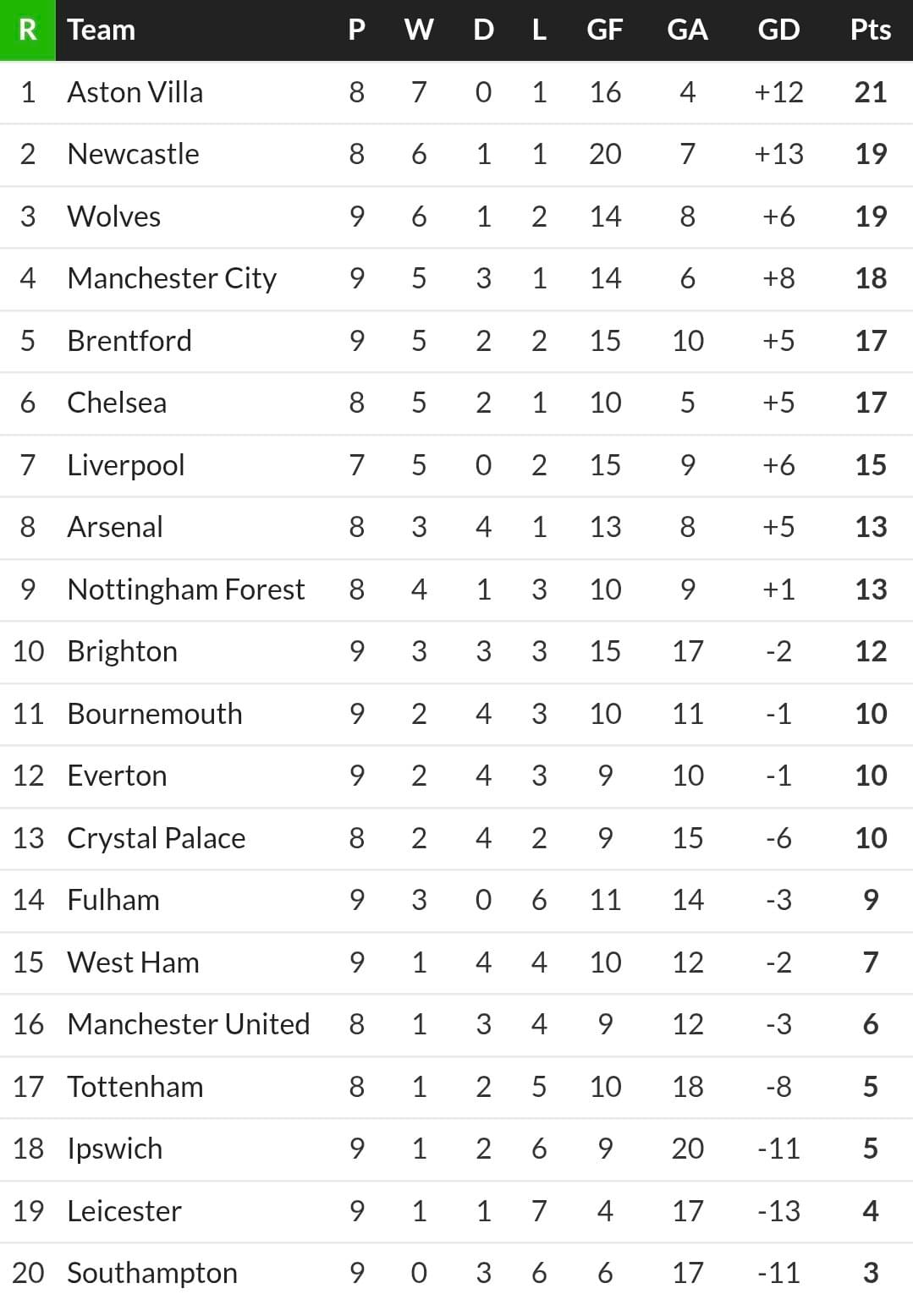913x1316 pixels.
Task: Sort by the GF column header
Action: 605,30
